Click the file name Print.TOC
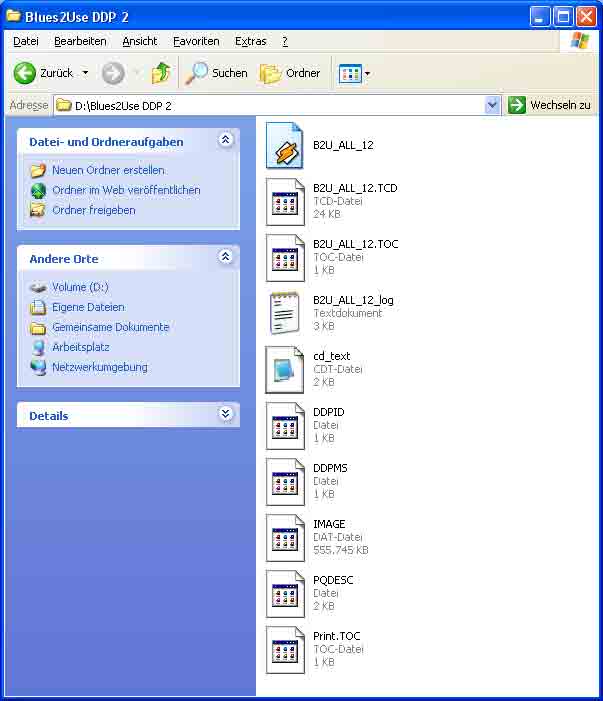The image size is (603, 701). pyautogui.click(x=337, y=636)
